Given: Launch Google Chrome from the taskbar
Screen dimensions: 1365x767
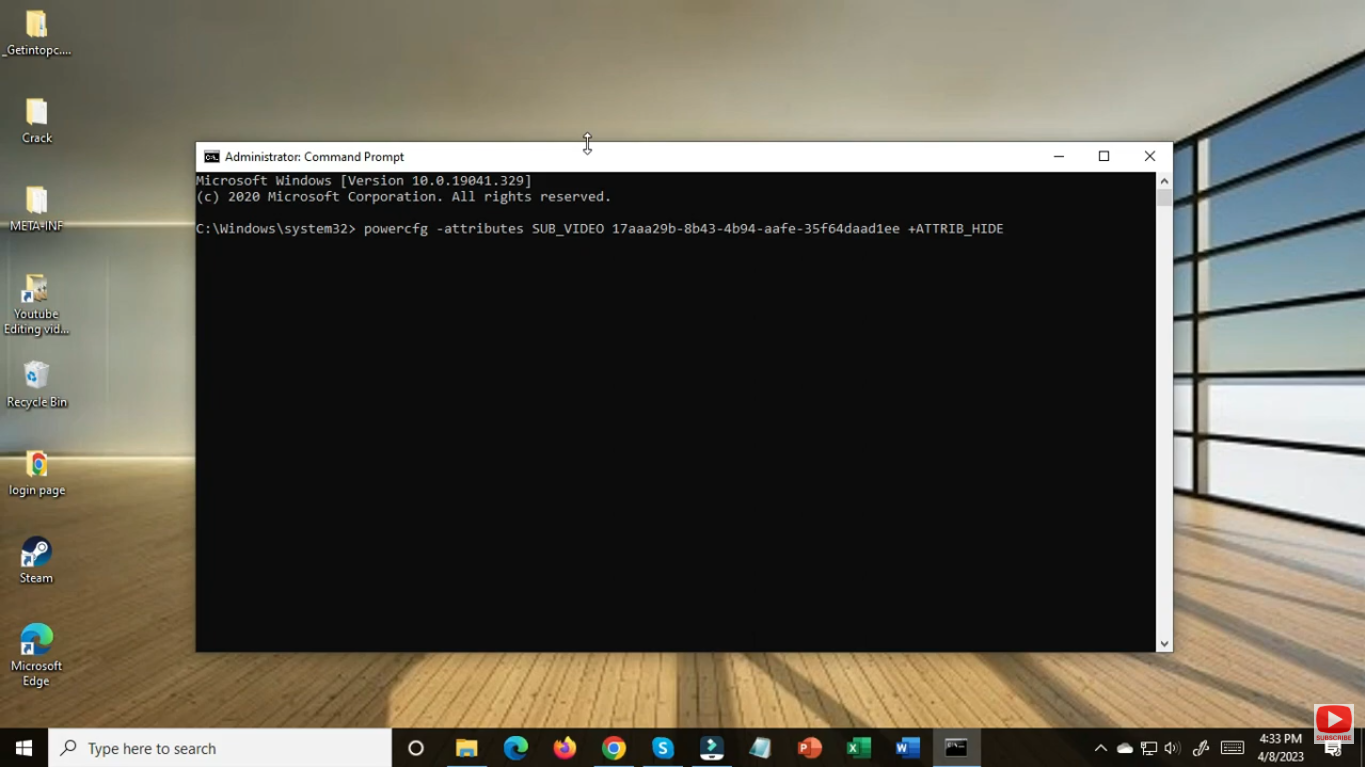Looking at the screenshot, I should 613,748.
